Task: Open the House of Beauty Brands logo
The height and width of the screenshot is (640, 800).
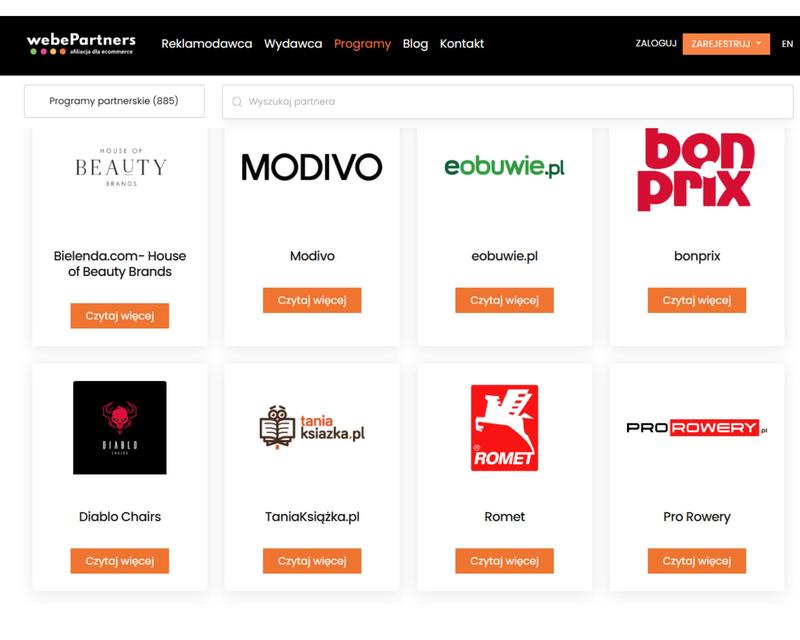Action: tap(121, 167)
